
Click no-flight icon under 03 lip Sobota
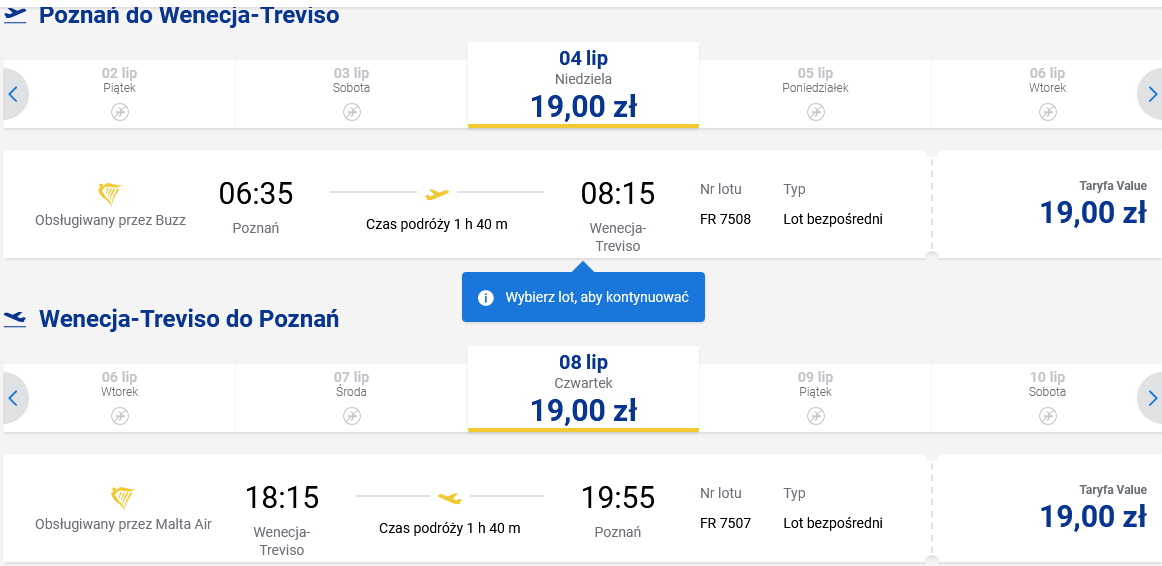click(x=352, y=112)
